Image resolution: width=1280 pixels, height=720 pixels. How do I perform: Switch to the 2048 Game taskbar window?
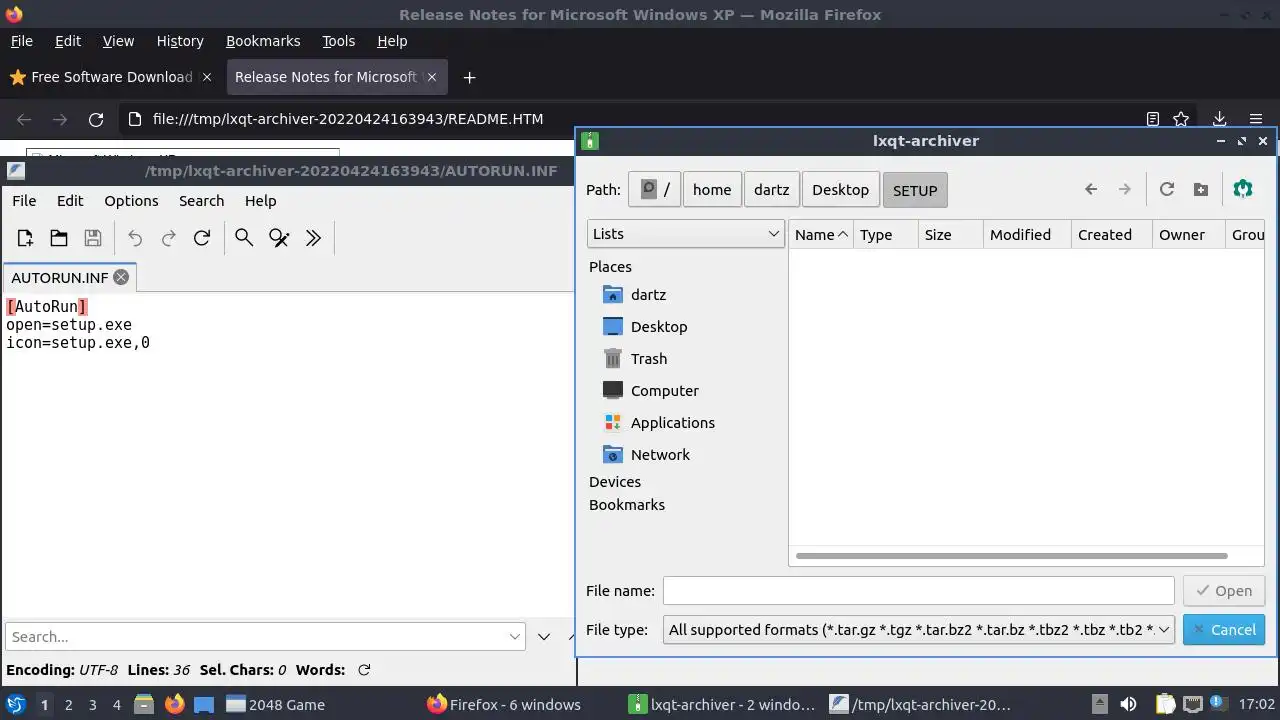pos(276,705)
